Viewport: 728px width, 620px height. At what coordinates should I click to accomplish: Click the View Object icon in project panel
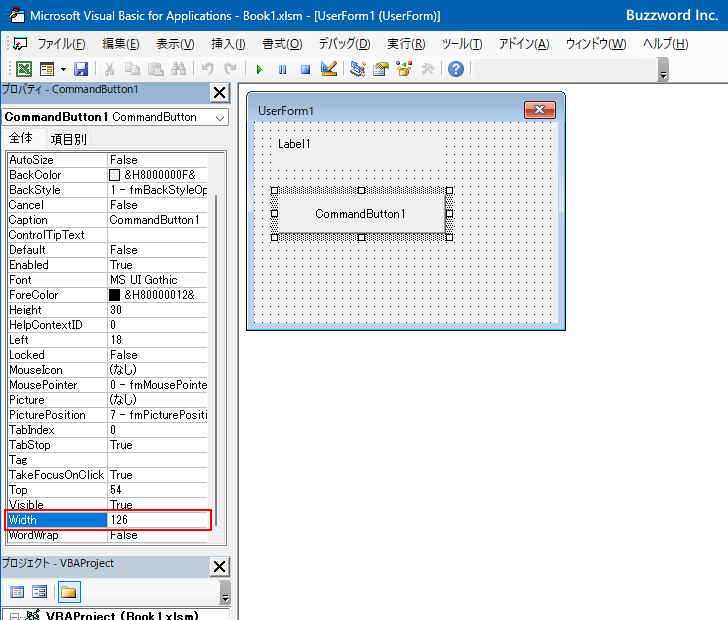(40, 592)
